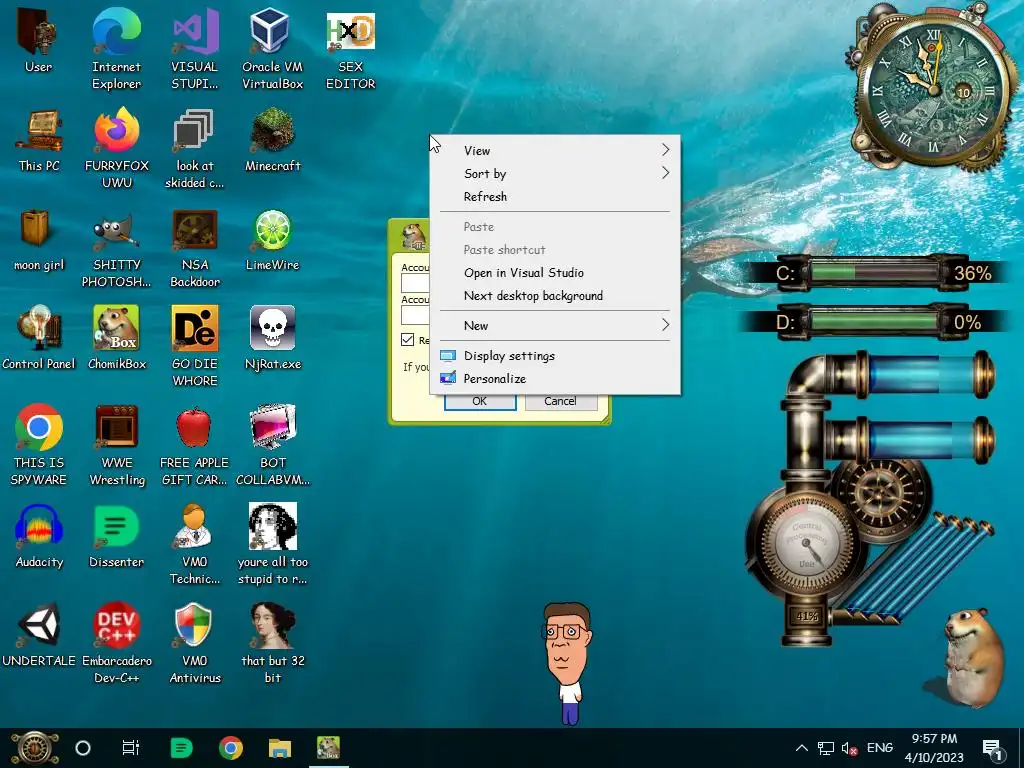Screen dimensions: 1024x768
Task: Select the Internet Explorer desktop icon
Action: (x=116, y=48)
